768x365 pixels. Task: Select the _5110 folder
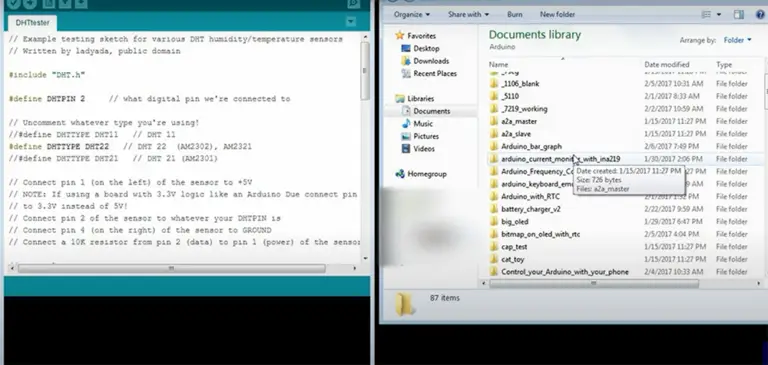[x=510, y=96]
